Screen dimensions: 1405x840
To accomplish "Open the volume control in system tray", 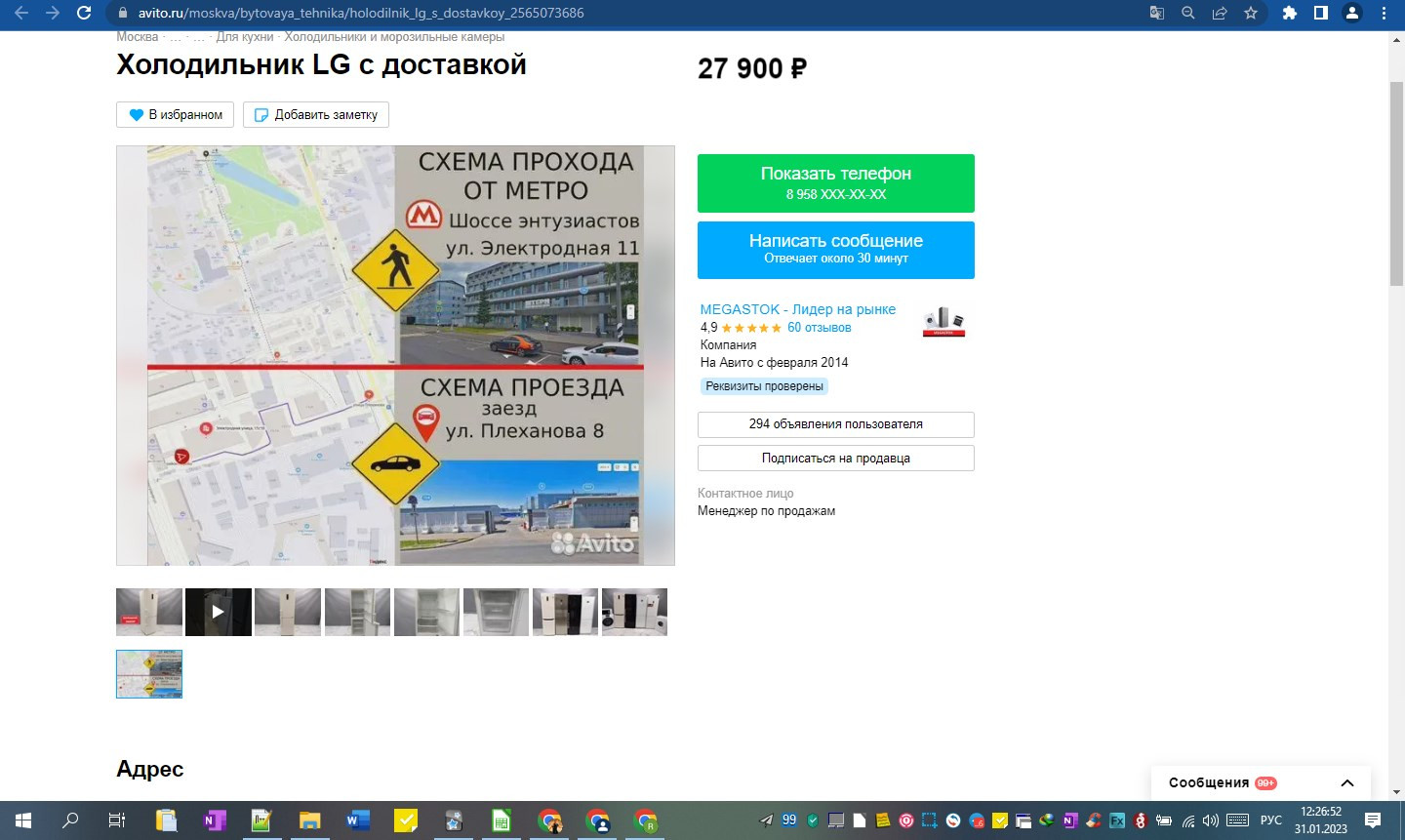I will coord(1211,820).
